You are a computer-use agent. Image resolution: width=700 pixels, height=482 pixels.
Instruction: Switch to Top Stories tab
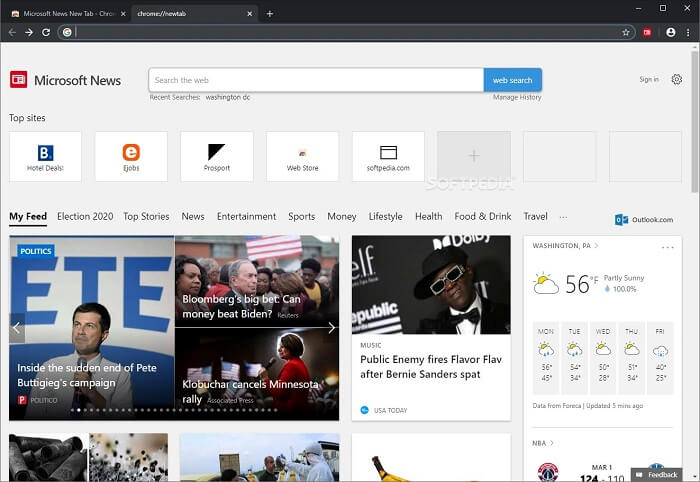point(146,216)
